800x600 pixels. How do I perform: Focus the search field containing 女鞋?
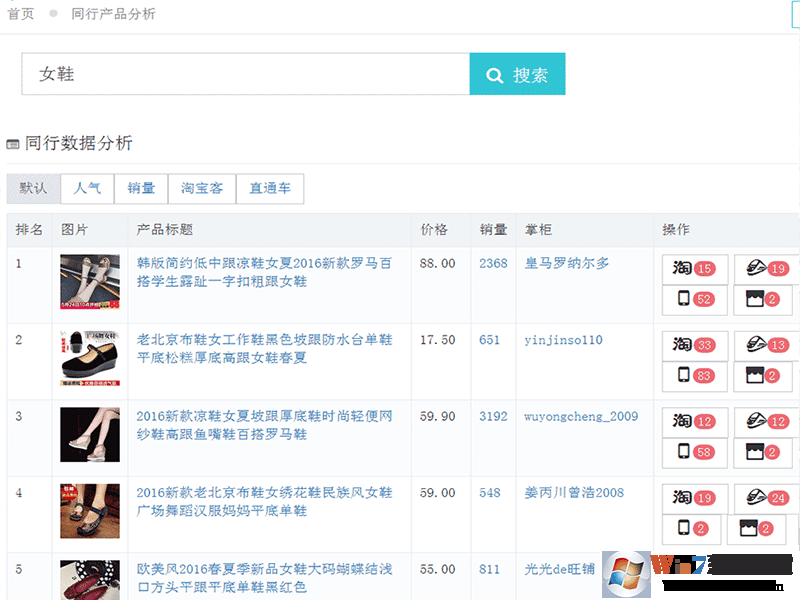tap(245, 74)
